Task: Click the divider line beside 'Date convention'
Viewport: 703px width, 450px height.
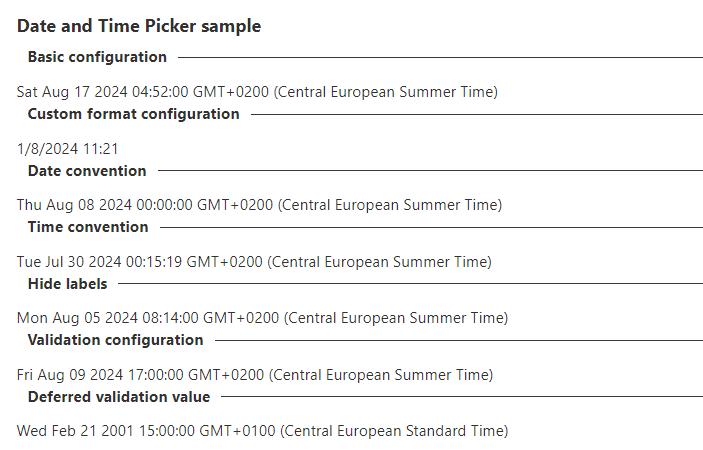Action: point(430,171)
